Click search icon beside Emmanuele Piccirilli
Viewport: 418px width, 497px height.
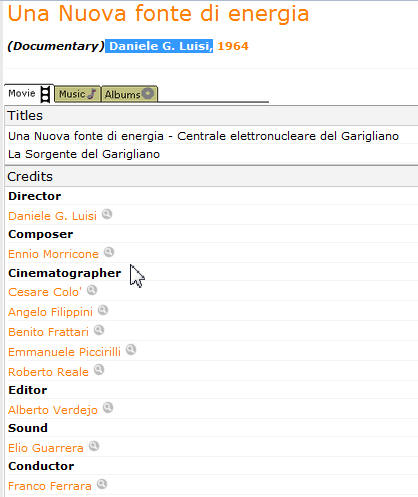(131, 350)
